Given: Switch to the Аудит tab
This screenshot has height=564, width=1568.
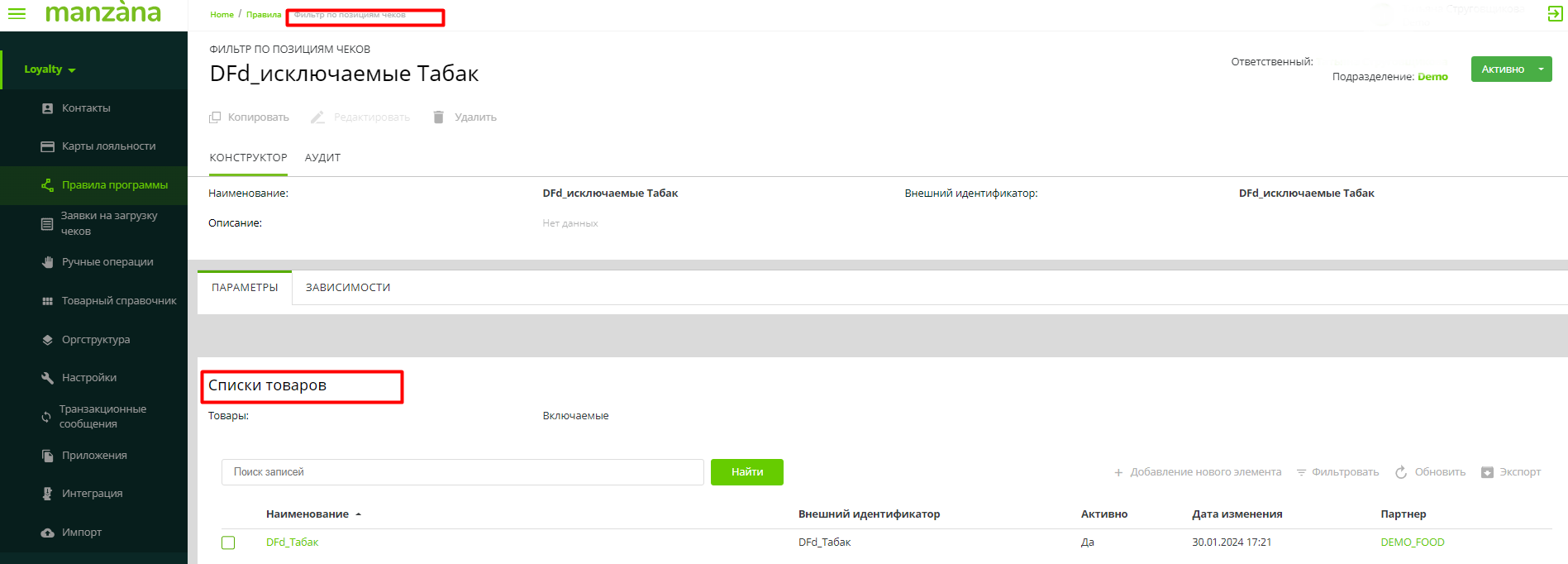Looking at the screenshot, I should [x=322, y=158].
